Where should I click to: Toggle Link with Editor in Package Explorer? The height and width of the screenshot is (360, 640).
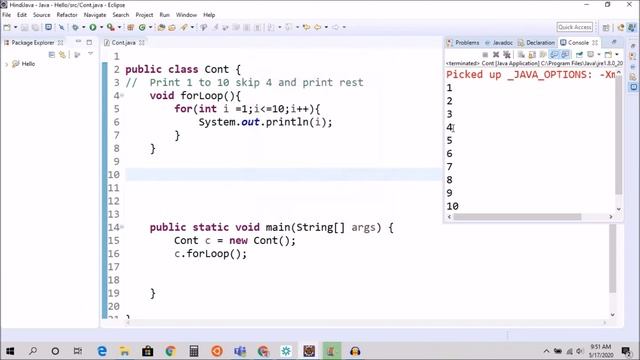point(62,54)
